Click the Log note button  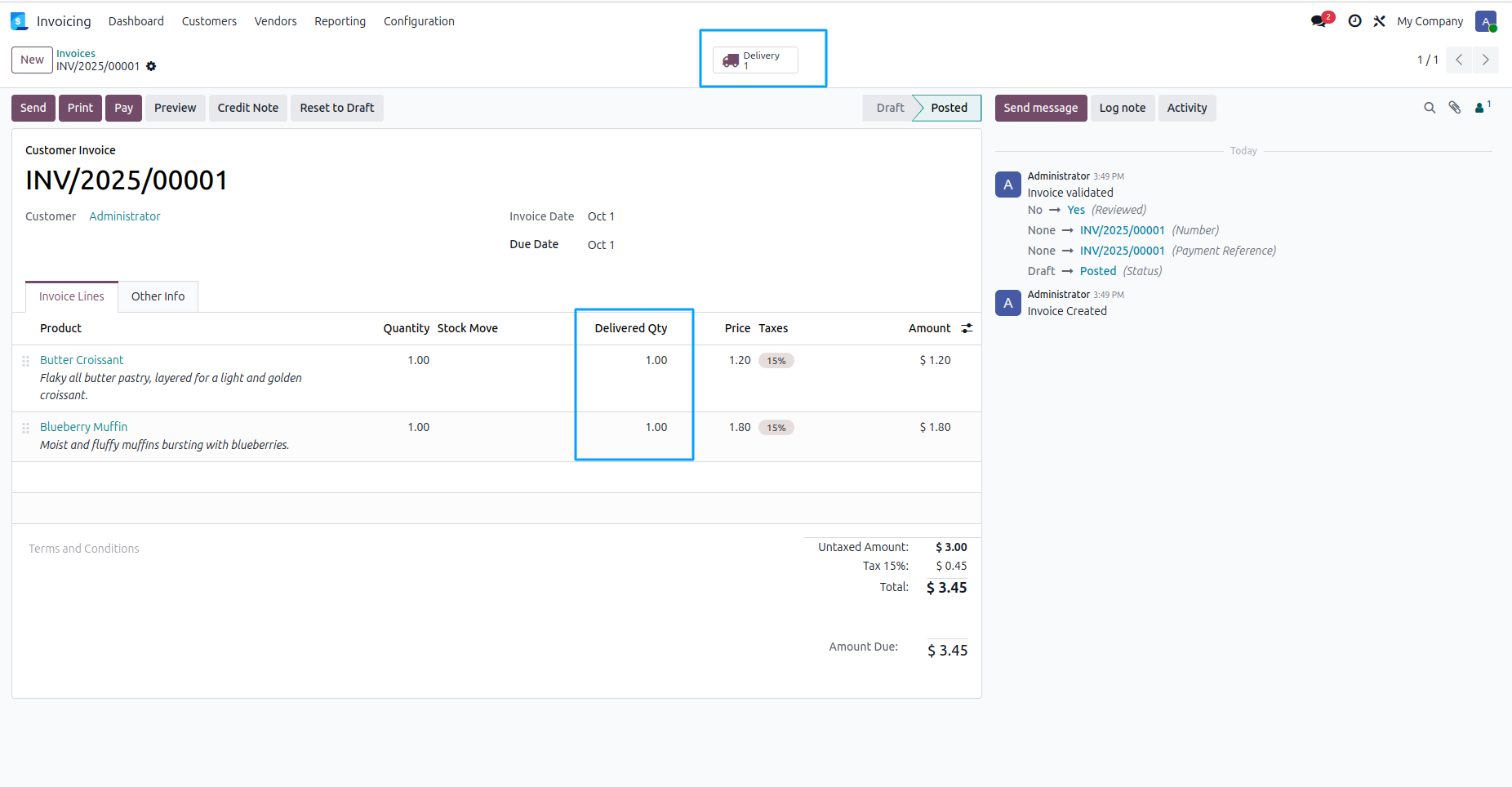pyautogui.click(x=1123, y=108)
